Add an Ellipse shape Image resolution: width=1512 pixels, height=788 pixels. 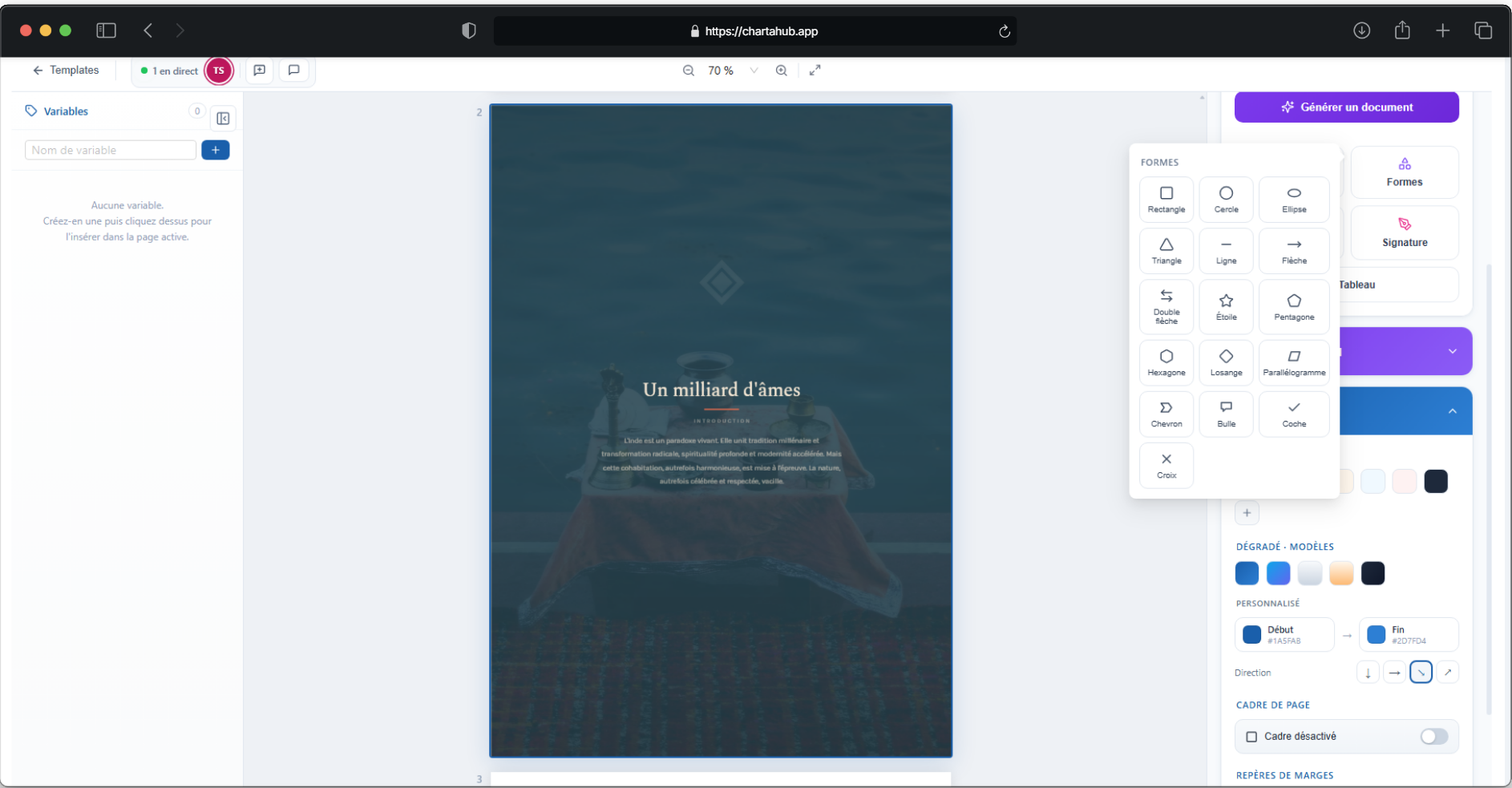tap(1294, 200)
